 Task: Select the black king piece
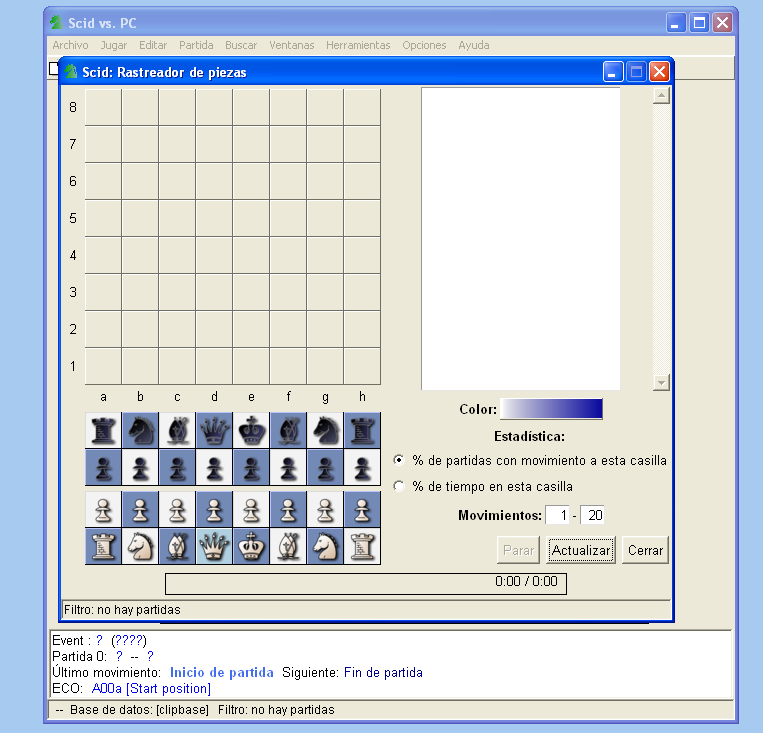(x=251, y=430)
